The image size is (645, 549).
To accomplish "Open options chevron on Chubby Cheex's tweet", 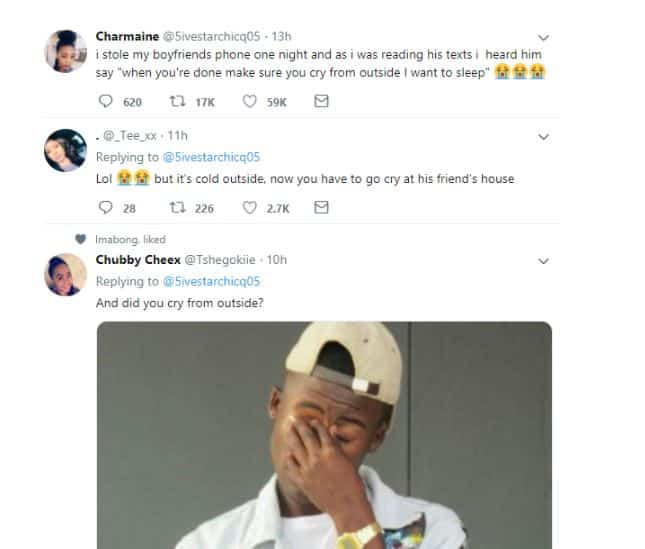I will (x=544, y=261).
